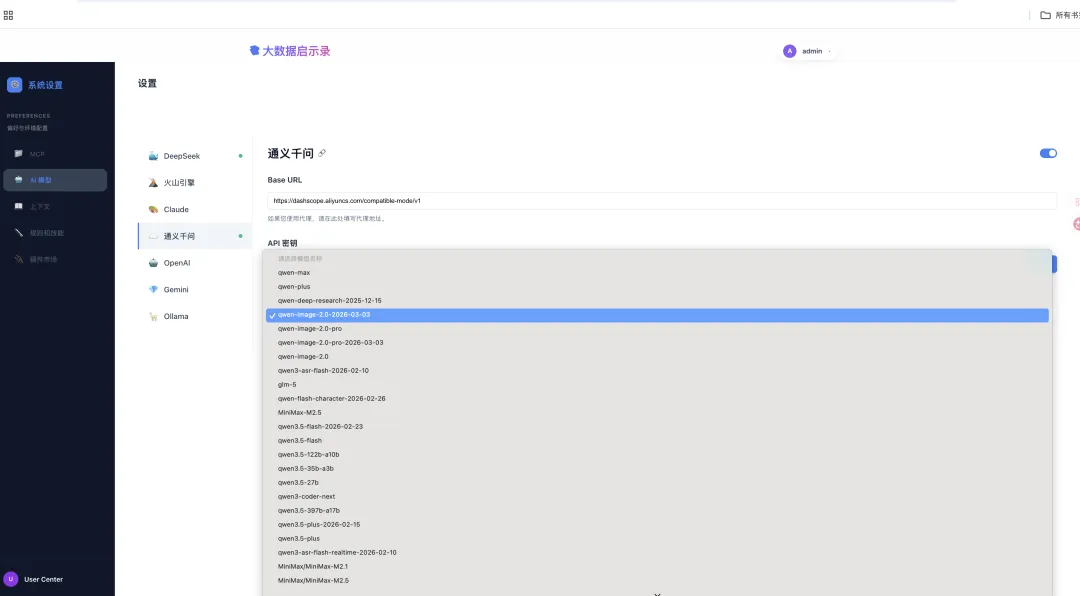The width and height of the screenshot is (1080, 596).
Task: Pick qwen3-asr-flash-realtime-2026-02-10 option
Action: click(657, 553)
